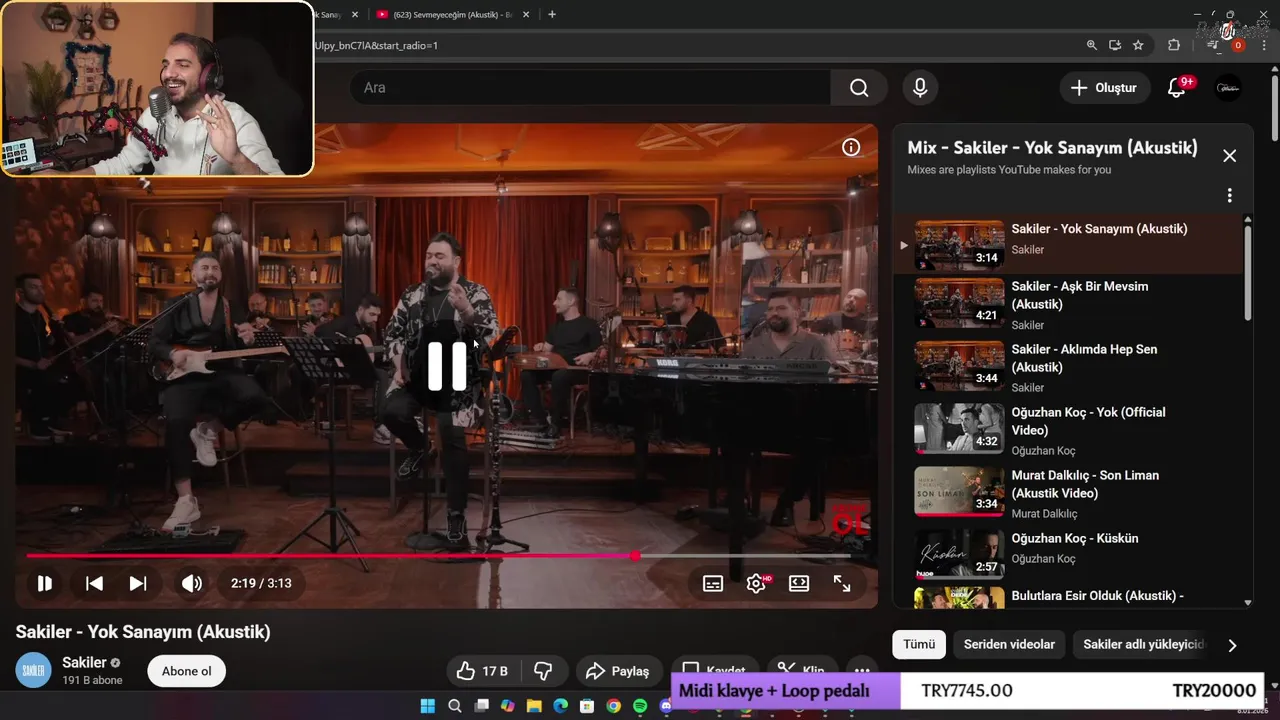The image size is (1280, 720).
Task: Open Windows Start menu
Action: tap(427, 706)
